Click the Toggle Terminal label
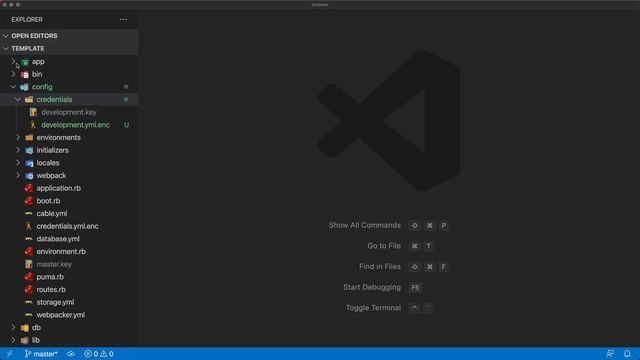The image size is (640, 360). [373, 308]
